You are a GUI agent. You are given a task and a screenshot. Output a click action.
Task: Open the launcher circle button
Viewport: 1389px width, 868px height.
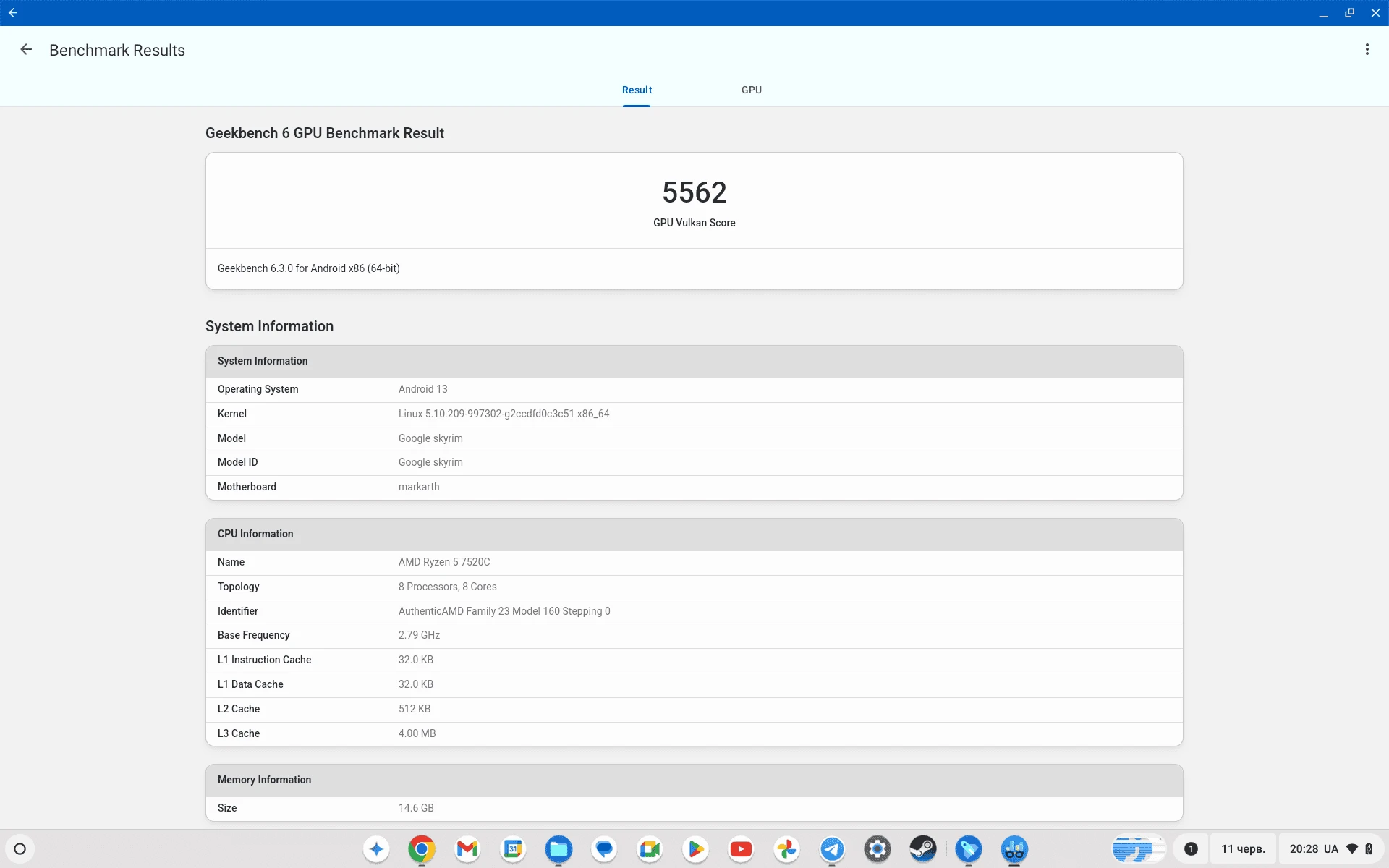click(20, 848)
